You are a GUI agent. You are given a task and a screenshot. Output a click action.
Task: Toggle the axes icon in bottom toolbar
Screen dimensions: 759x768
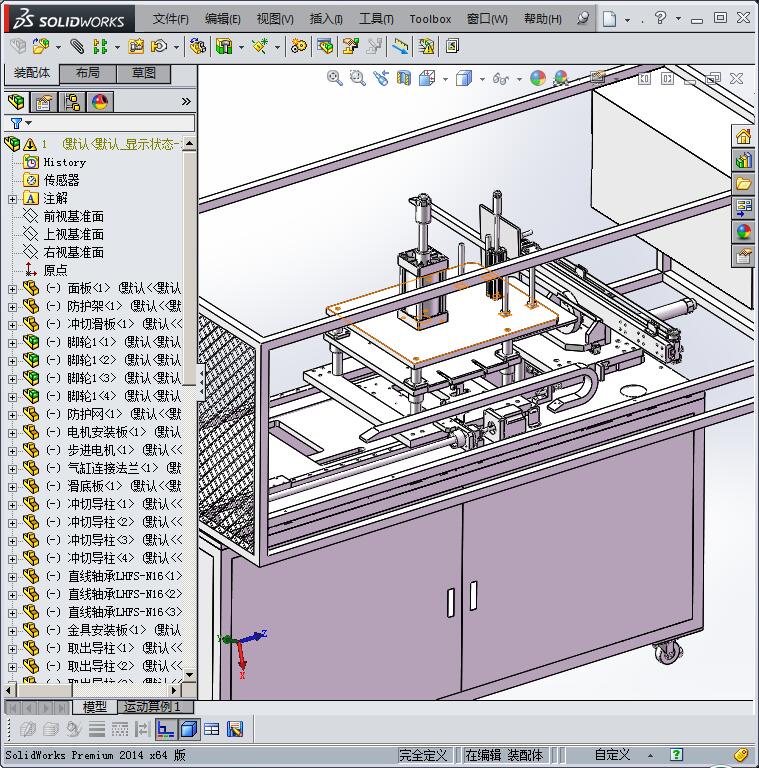click(x=166, y=729)
